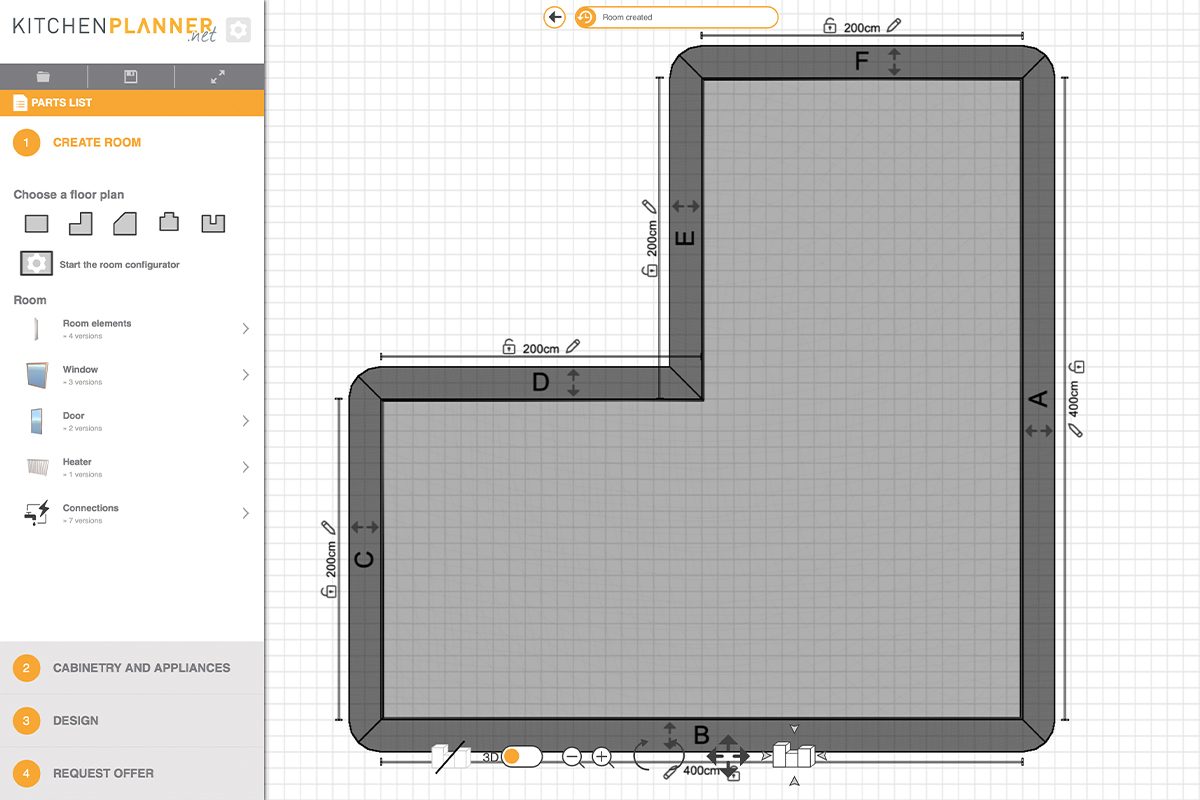Viewport: 1200px width, 800px height.
Task: Unlock wall A's 400cm dimension padlock
Action: 1078,366
